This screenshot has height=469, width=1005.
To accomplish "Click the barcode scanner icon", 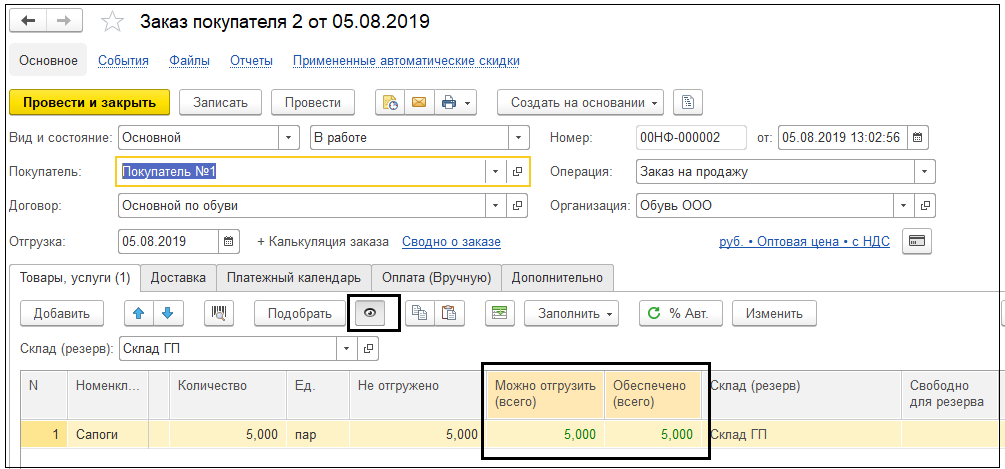I will point(219,313).
